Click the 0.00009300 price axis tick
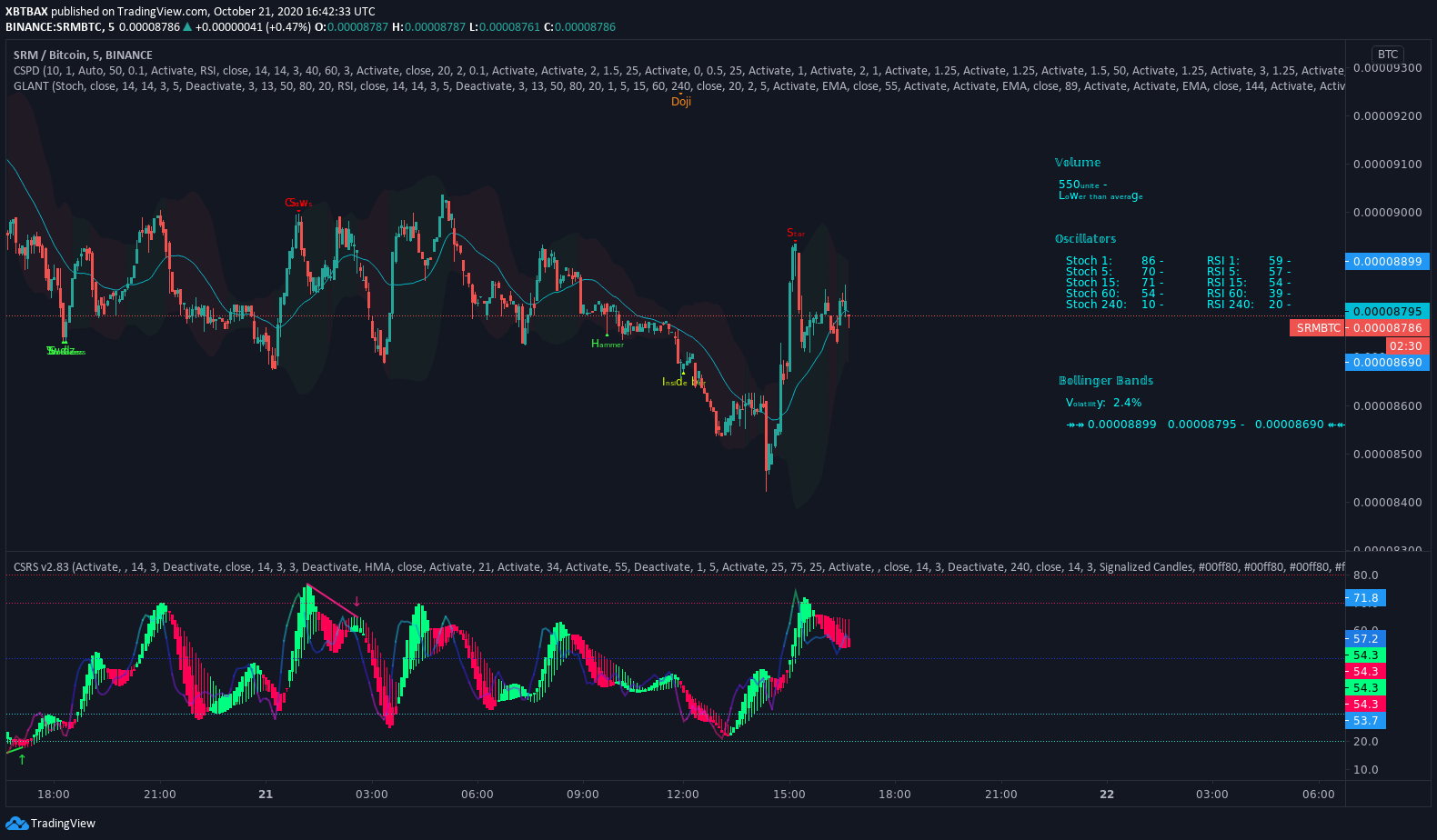 tap(1388, 68)
